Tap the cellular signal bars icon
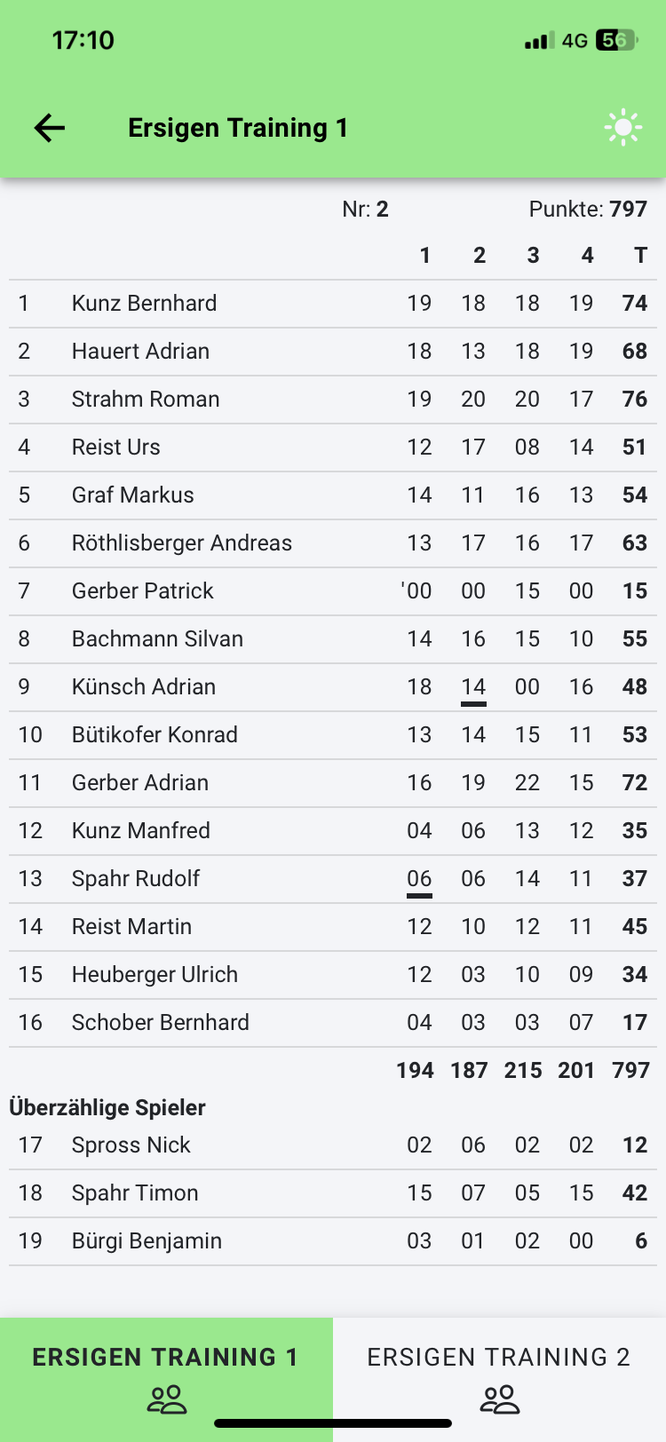 coord(538,41)
